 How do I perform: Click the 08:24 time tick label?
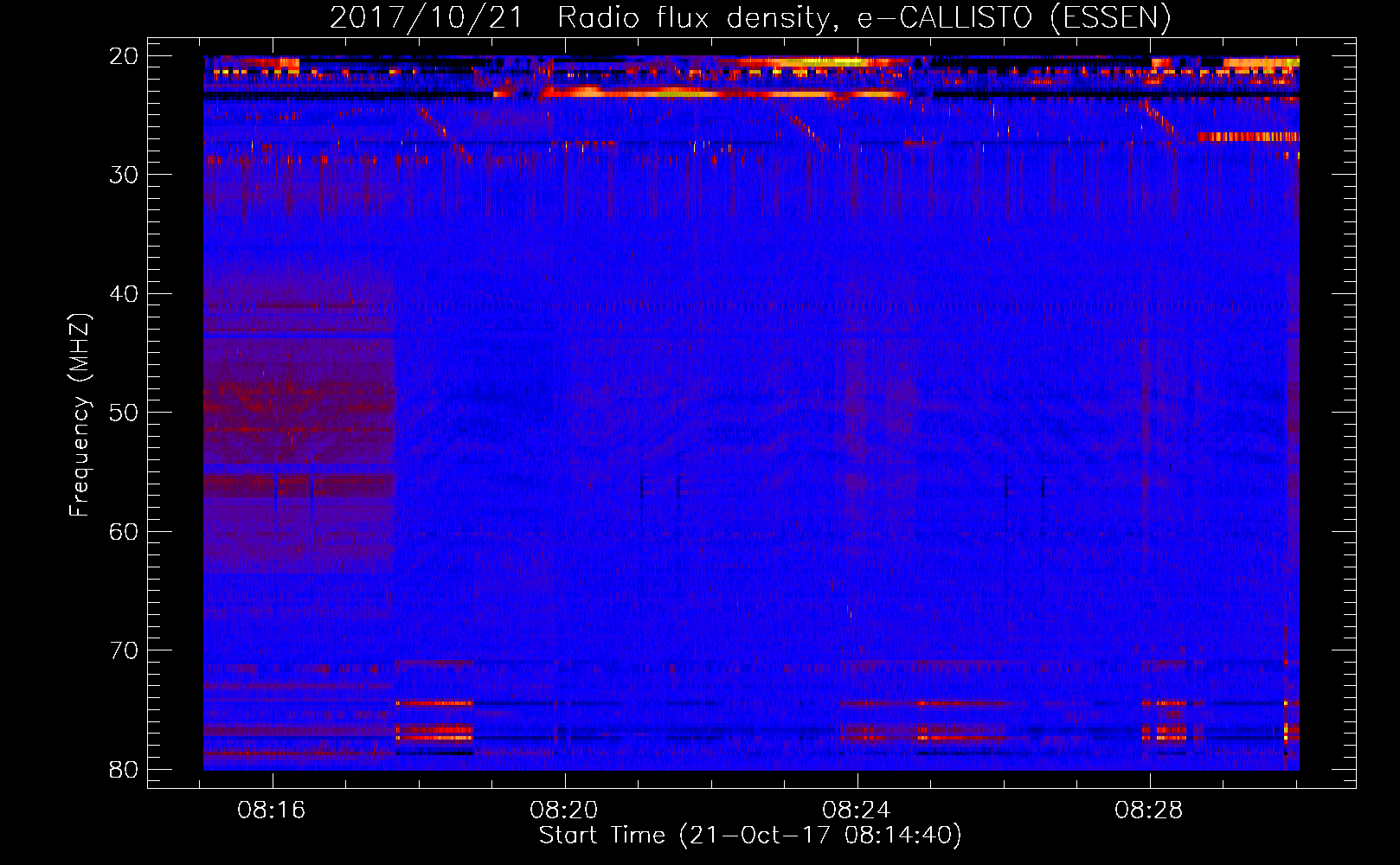coord(857,811)
